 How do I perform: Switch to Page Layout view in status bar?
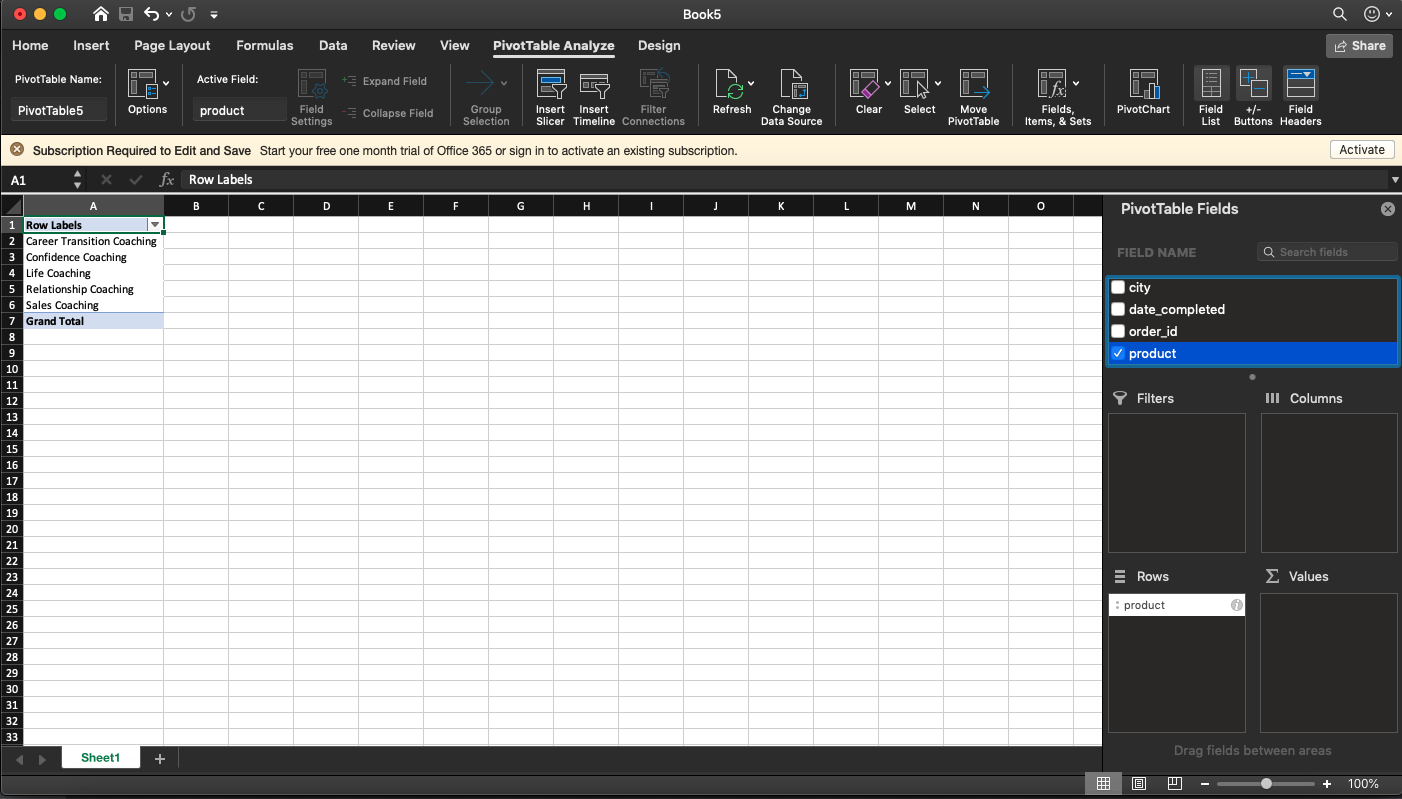click(1139, 784)
